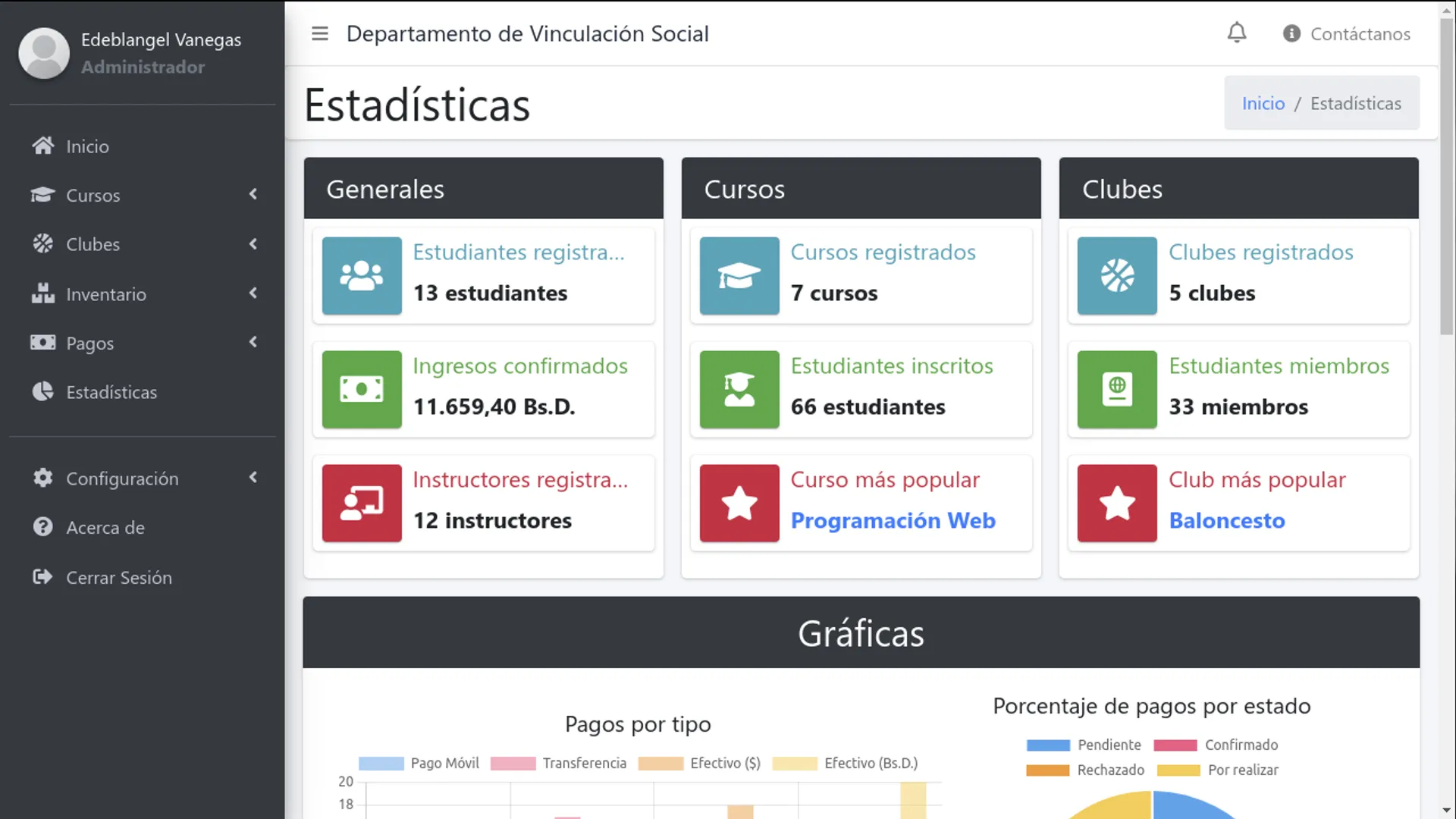Screen dimensions: 1456x819
Task: Click the Estudiantes inscritos graduate icon tile
Action: tap(739, 390)
